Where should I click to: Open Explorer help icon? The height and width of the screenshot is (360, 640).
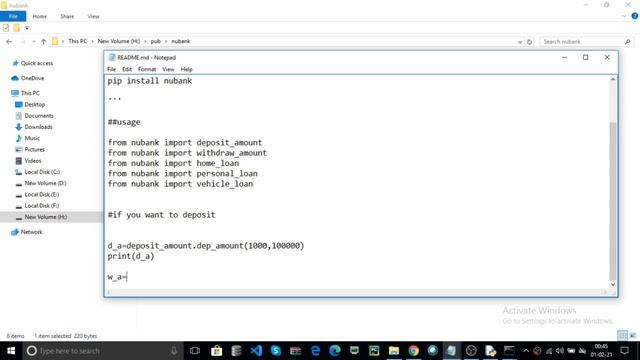(x=635, y=16)
